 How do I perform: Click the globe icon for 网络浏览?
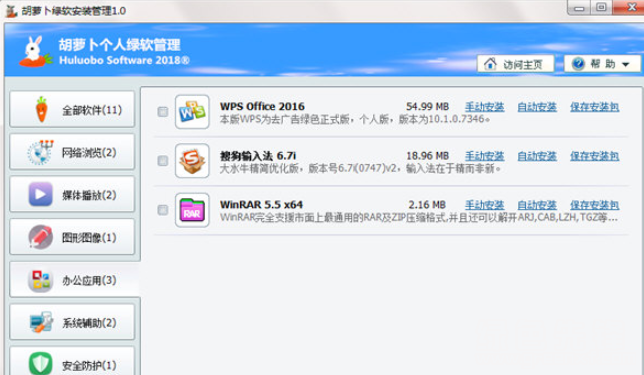click(40, 152)
